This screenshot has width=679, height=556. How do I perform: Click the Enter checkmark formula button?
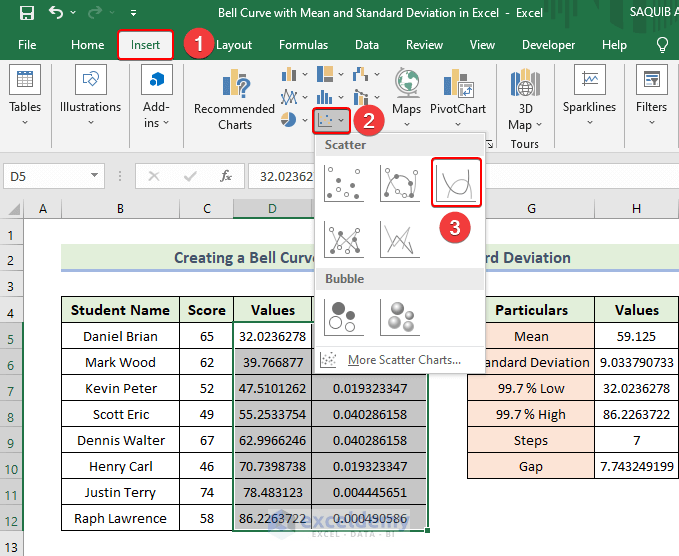pyautogui.click(x=190, y=176)
